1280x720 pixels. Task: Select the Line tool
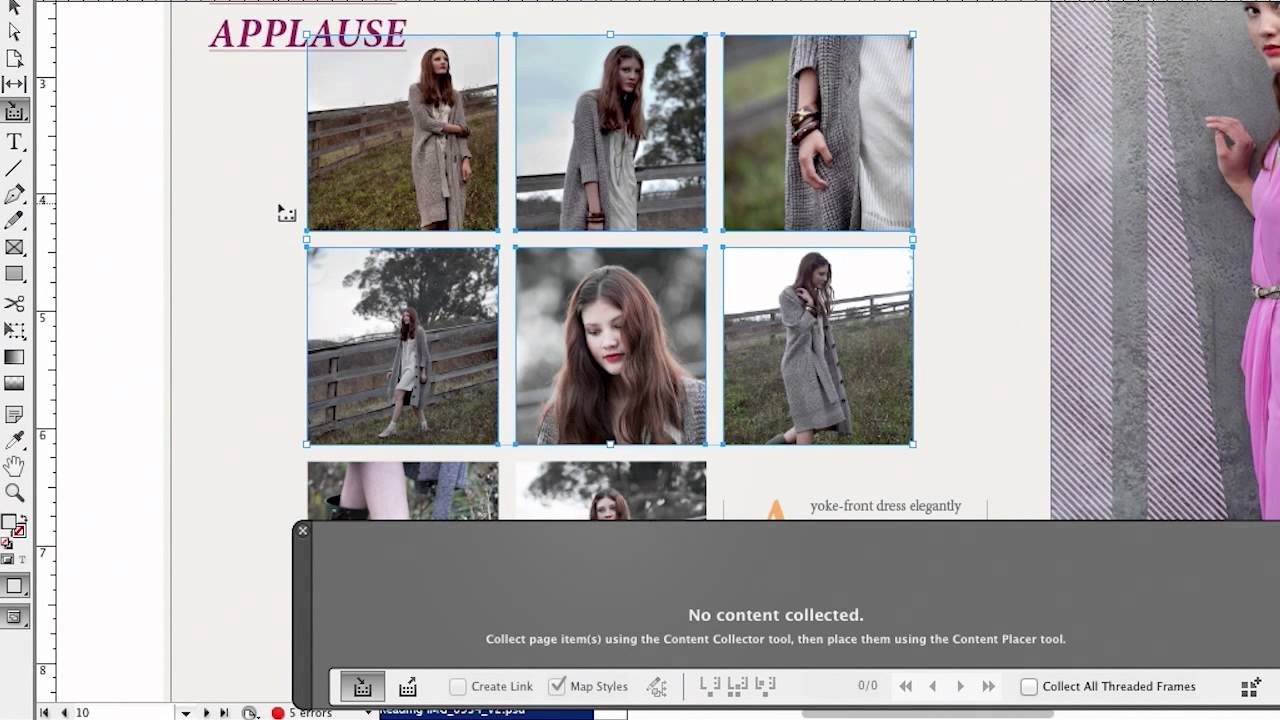[14, 168]
